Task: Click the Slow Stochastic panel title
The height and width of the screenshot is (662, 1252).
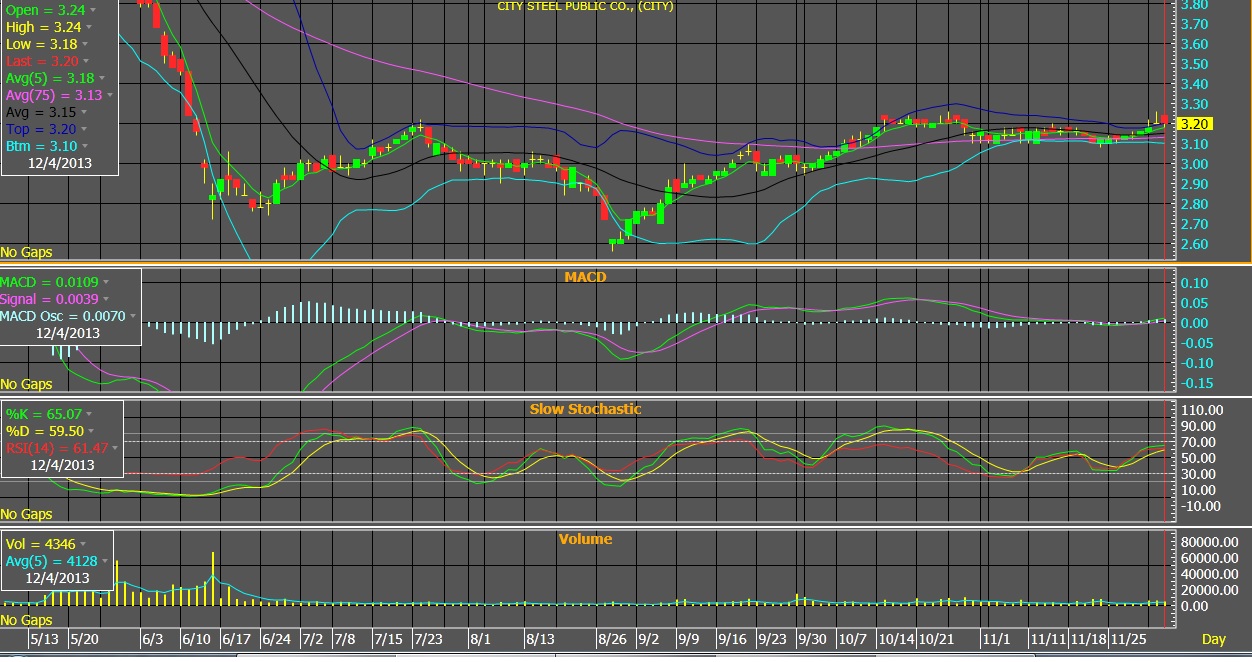Action: [585, 409]
